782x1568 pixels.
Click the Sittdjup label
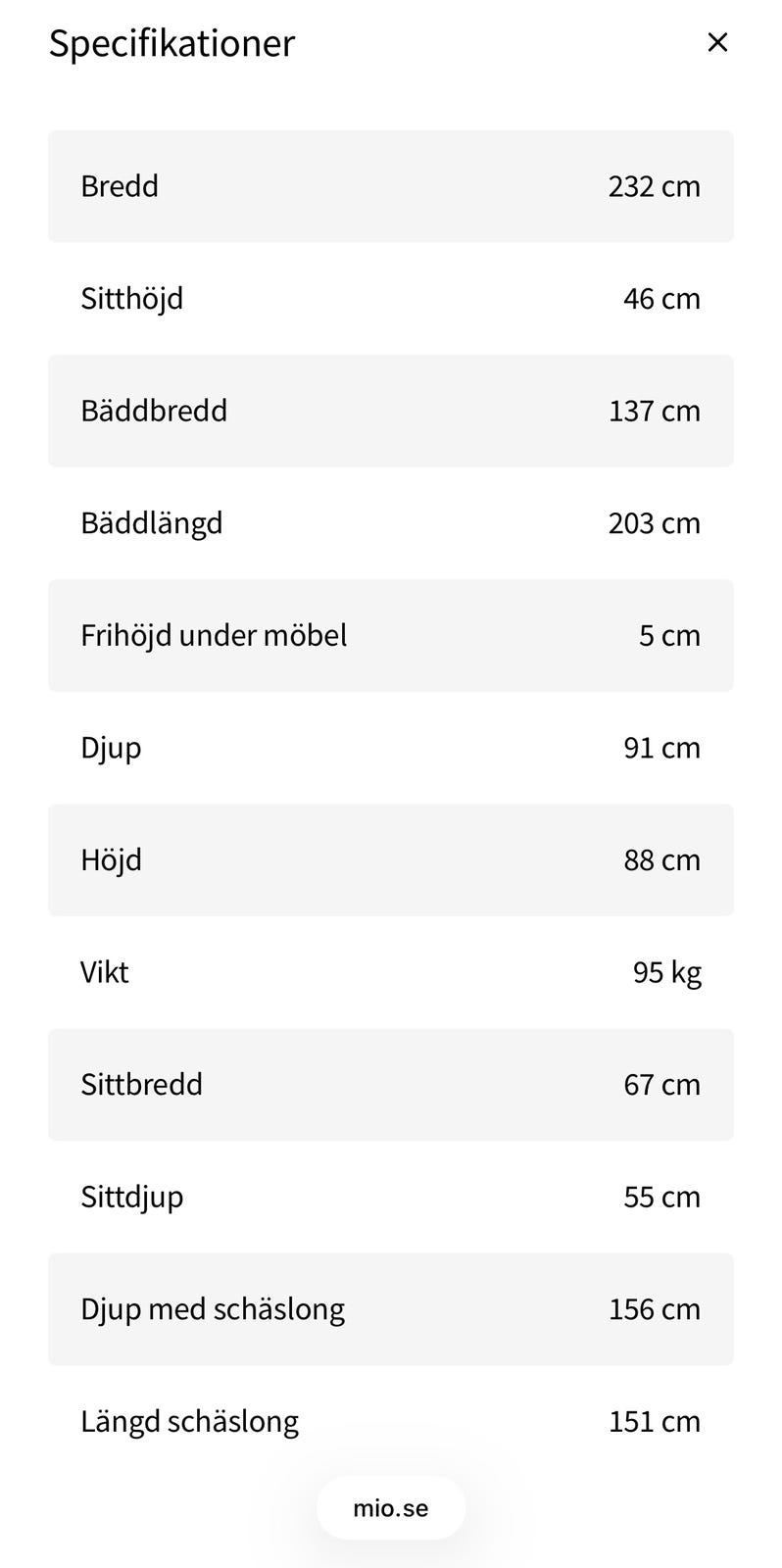coord(132,1197)
